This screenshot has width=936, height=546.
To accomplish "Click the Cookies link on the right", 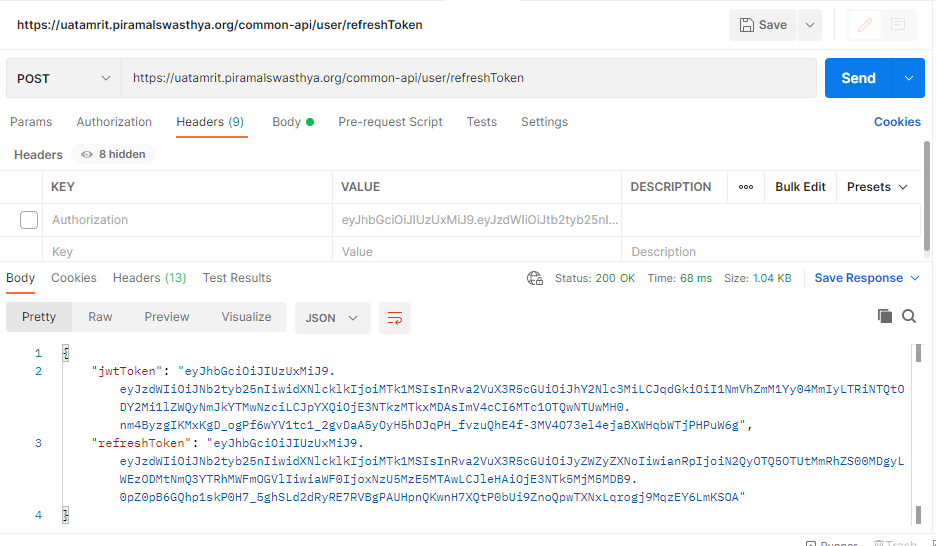I will tap(897, 122).
